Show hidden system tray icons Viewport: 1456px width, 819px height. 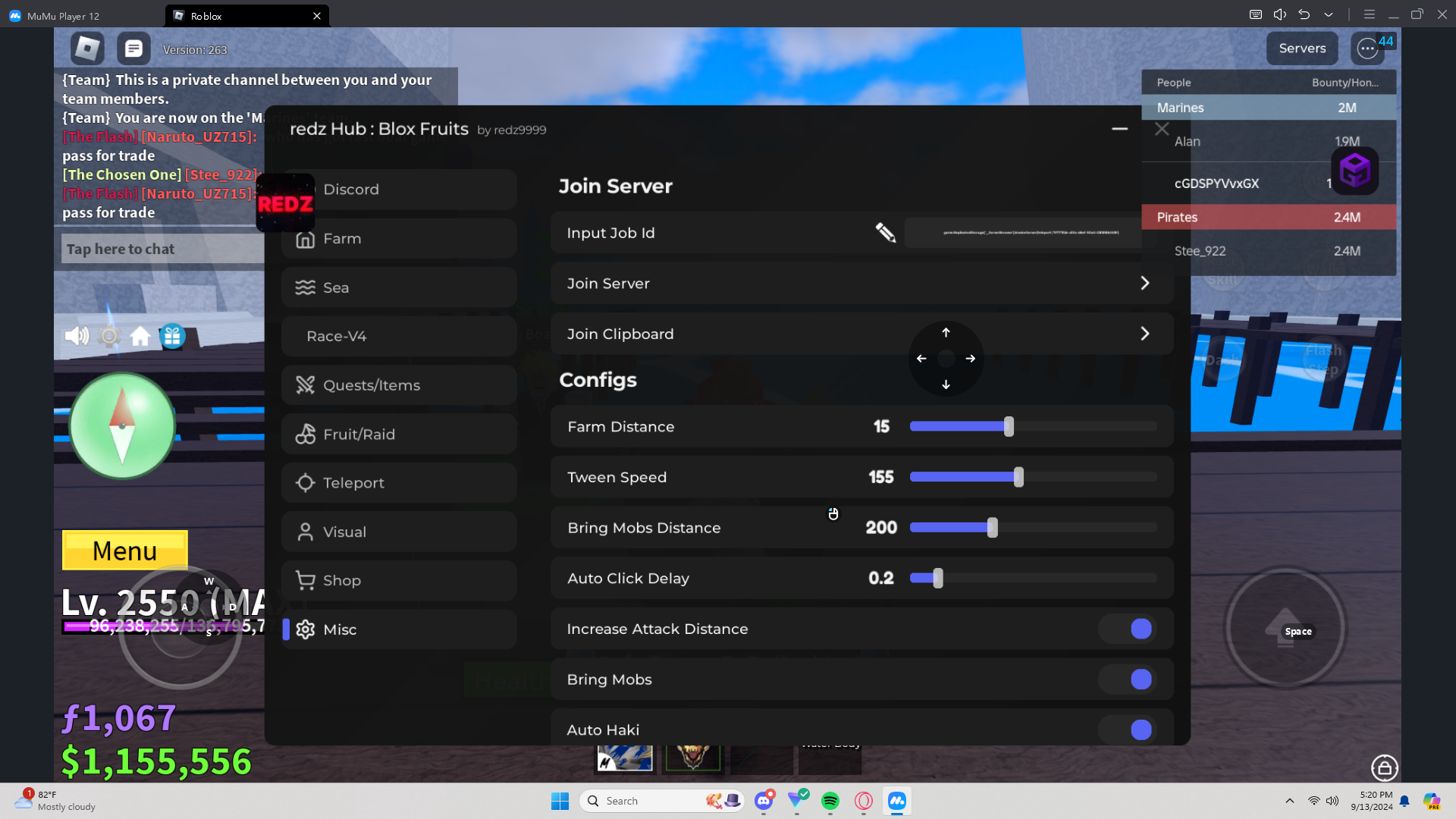(1290, 801)
